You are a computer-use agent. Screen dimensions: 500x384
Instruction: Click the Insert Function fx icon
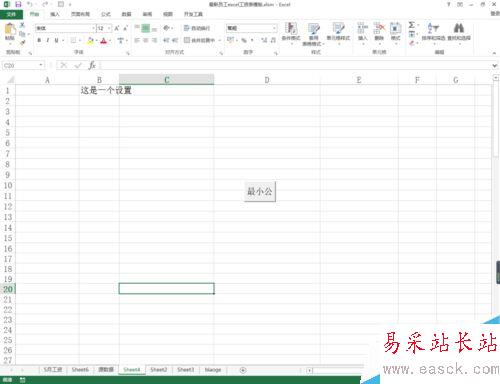pos(92,65)
